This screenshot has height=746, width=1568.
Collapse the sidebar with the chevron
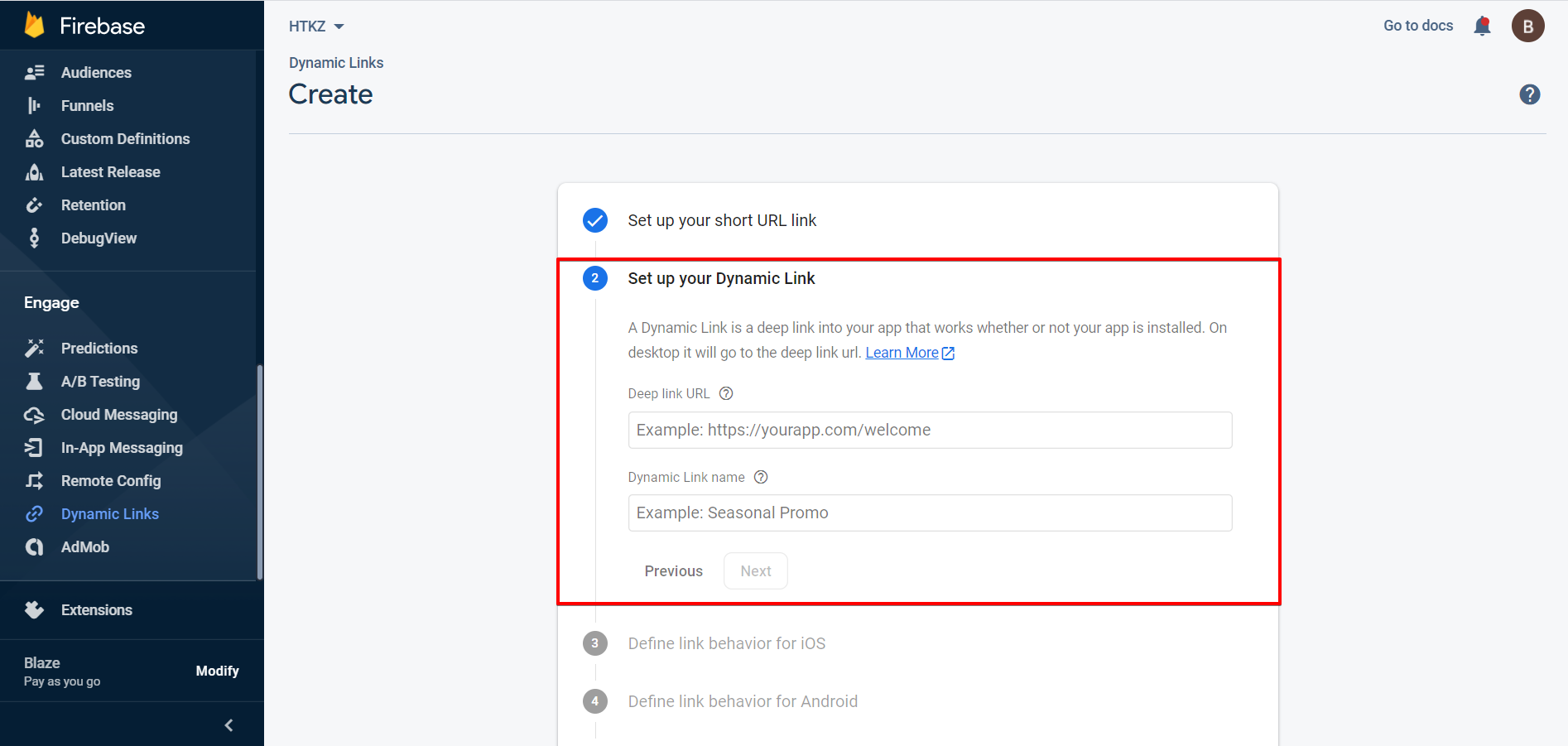pos(228,725)
